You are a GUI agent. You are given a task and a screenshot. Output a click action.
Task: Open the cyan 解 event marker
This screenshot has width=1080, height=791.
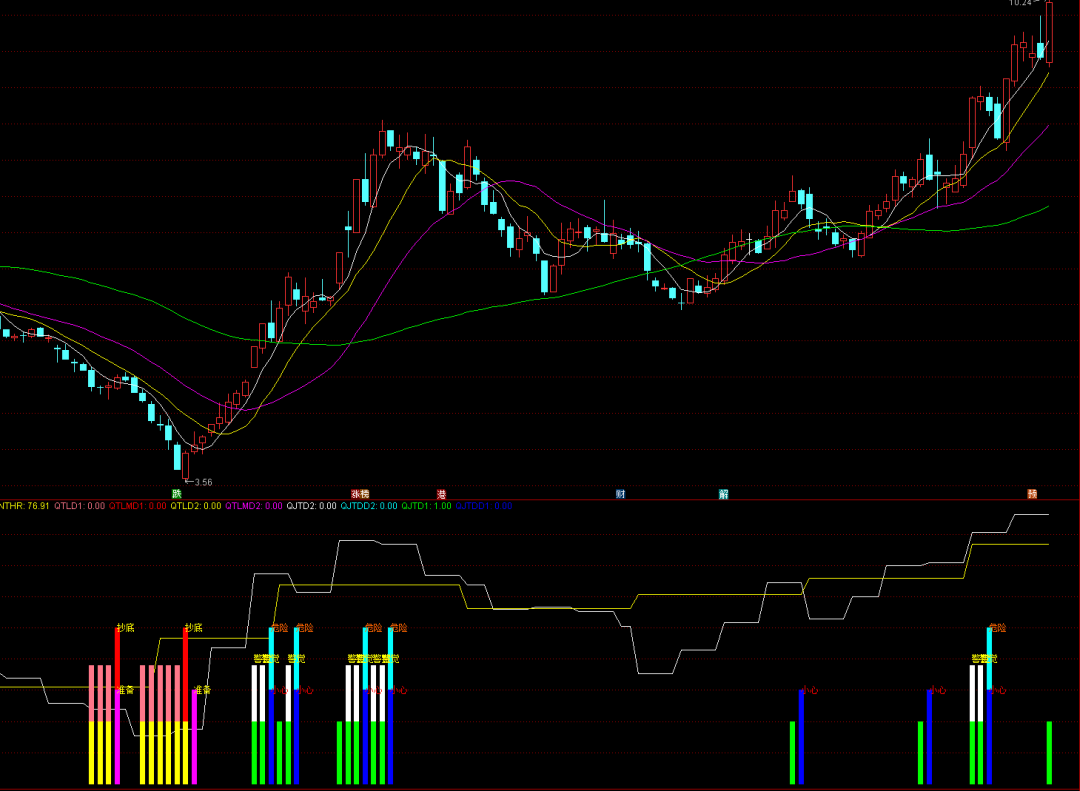pyautogui.click(x=723, y=493)
